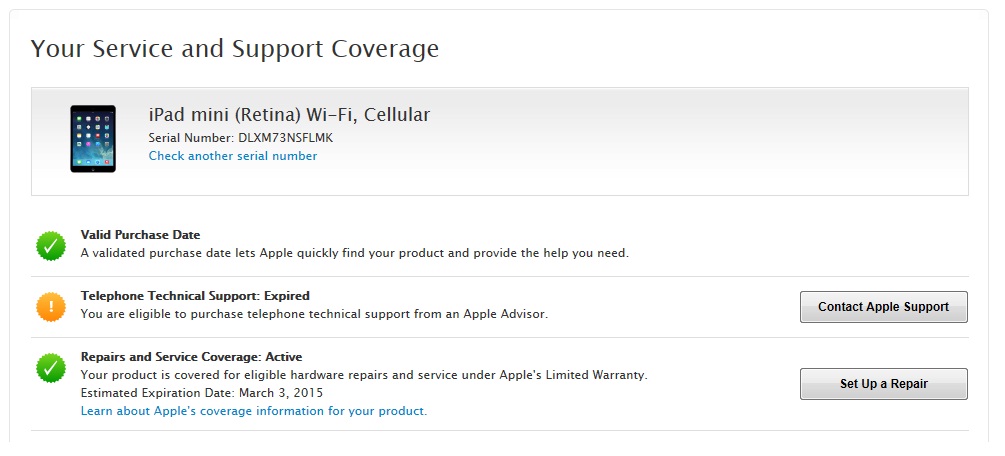
Task: Click the Telephone Technical Support: Expired heading
Action: click(x=195, y=296)
